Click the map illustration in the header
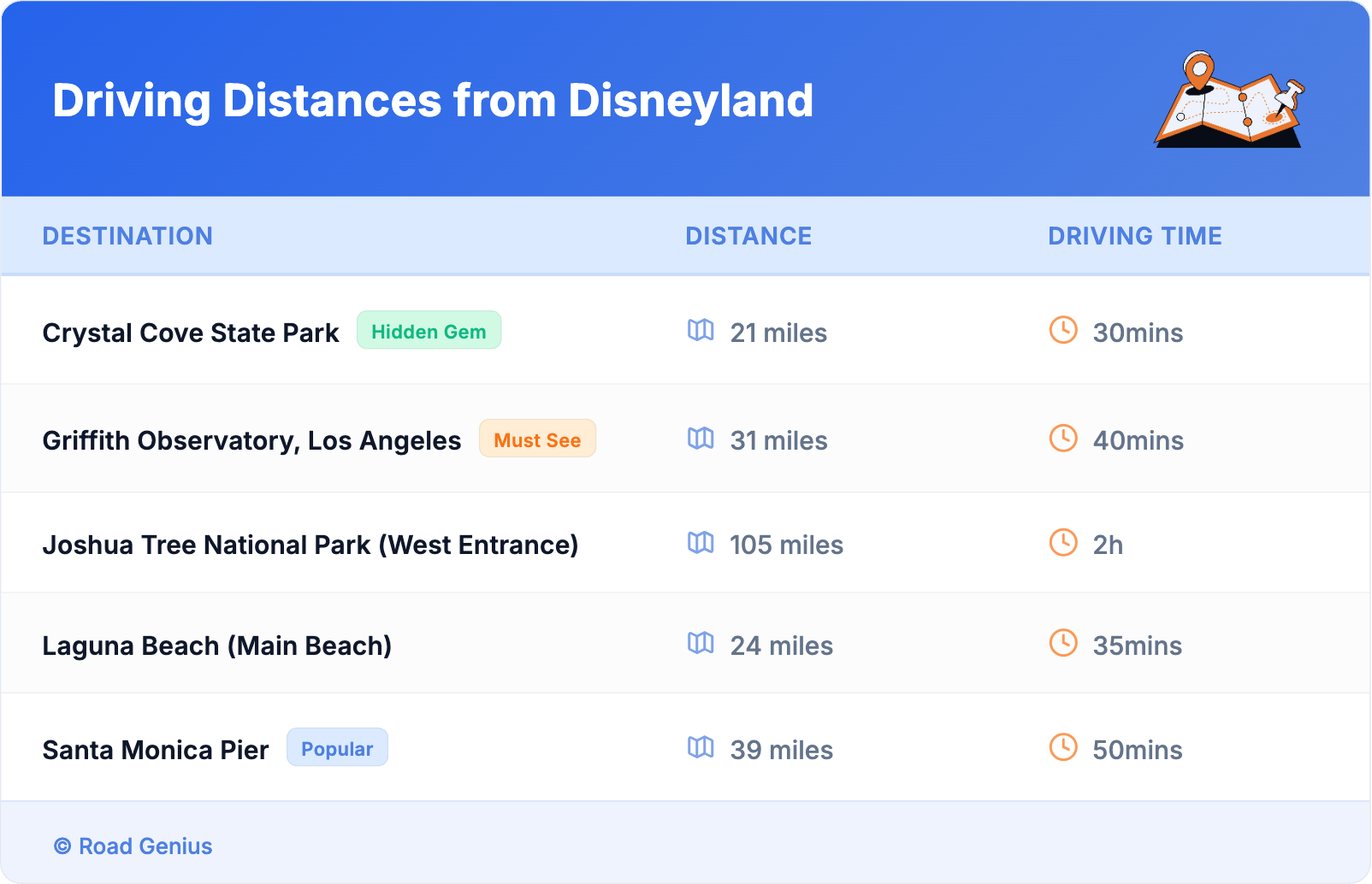 click(x=1229, y=100)
